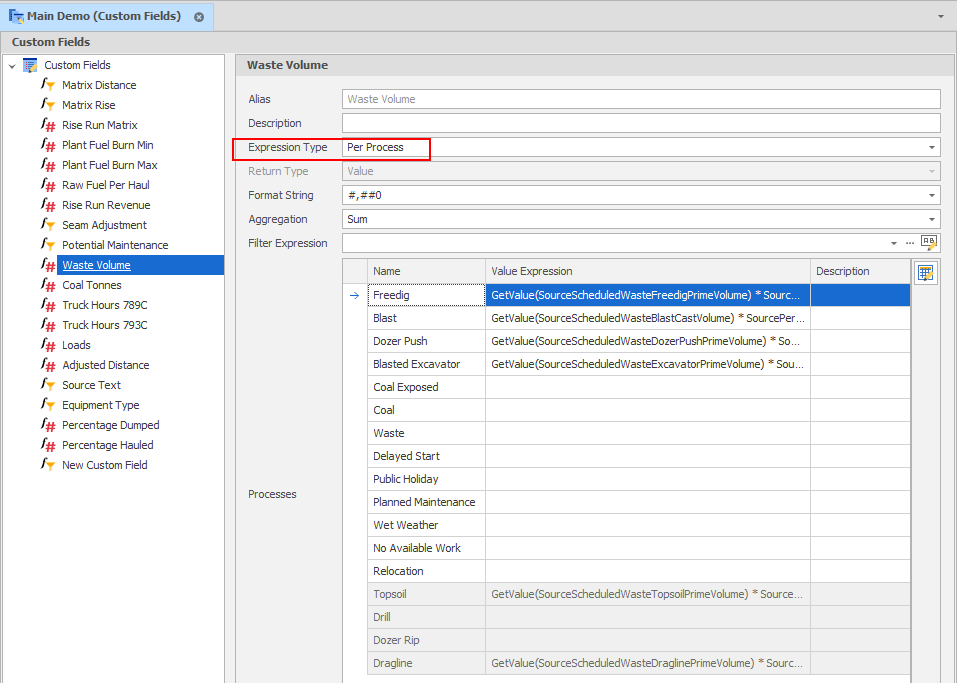957x683 pixels.
Task: Click the Main Demo tab document icon
Action: click(16, 16)
